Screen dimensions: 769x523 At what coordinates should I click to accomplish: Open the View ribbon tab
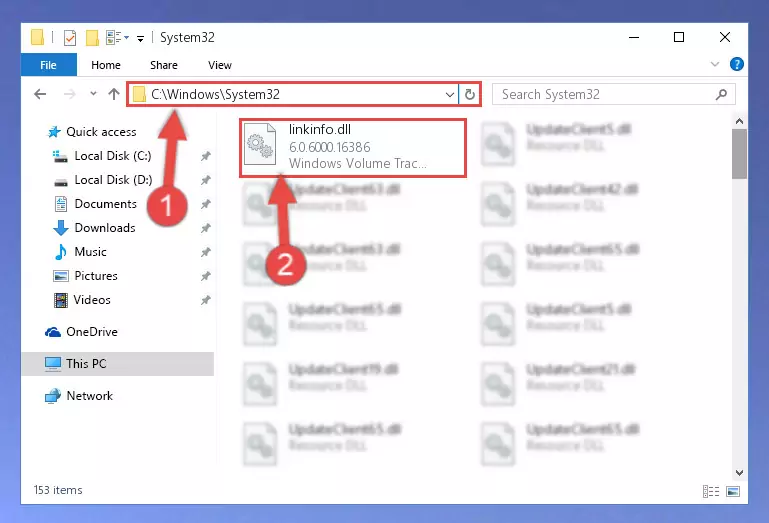click(x=220, y=65)
